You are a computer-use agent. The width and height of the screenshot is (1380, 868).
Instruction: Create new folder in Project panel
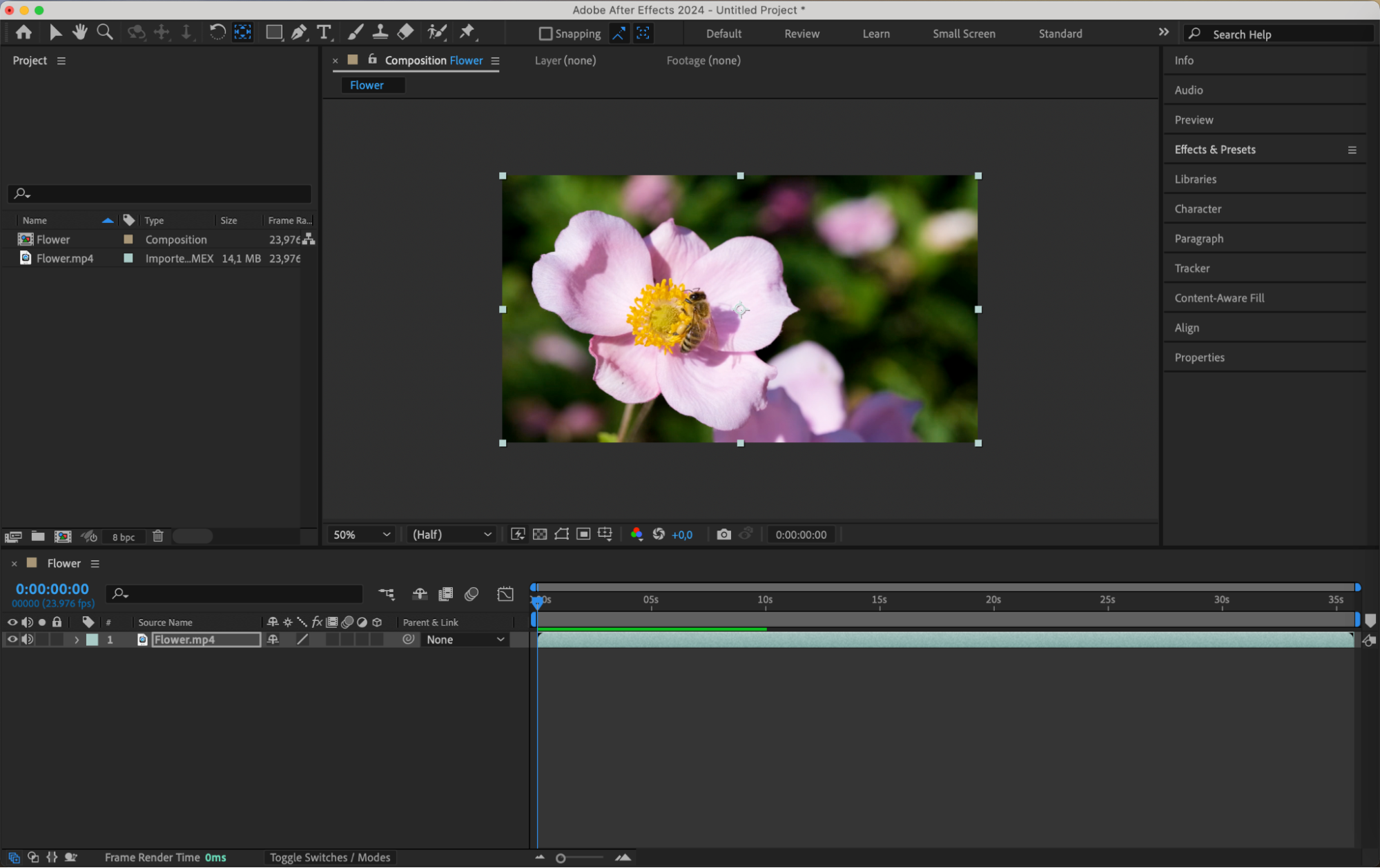pos(38,536)
